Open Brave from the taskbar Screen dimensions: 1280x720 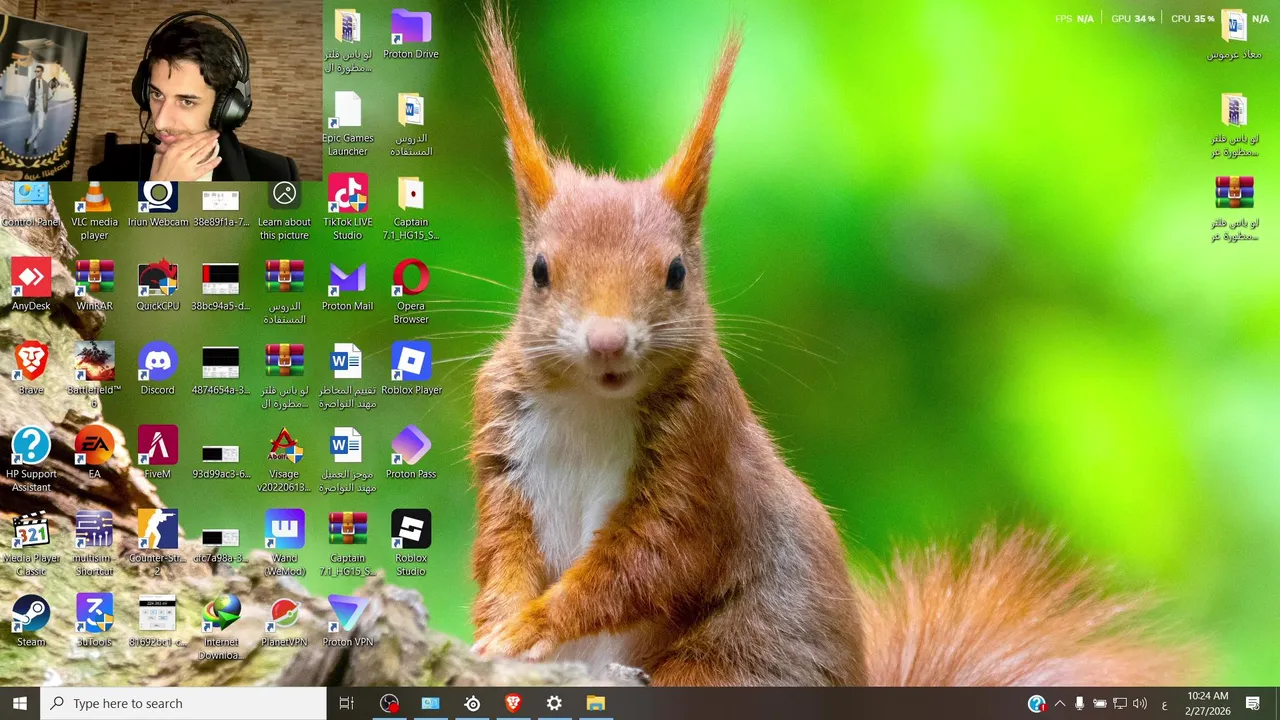click(513, 703)
